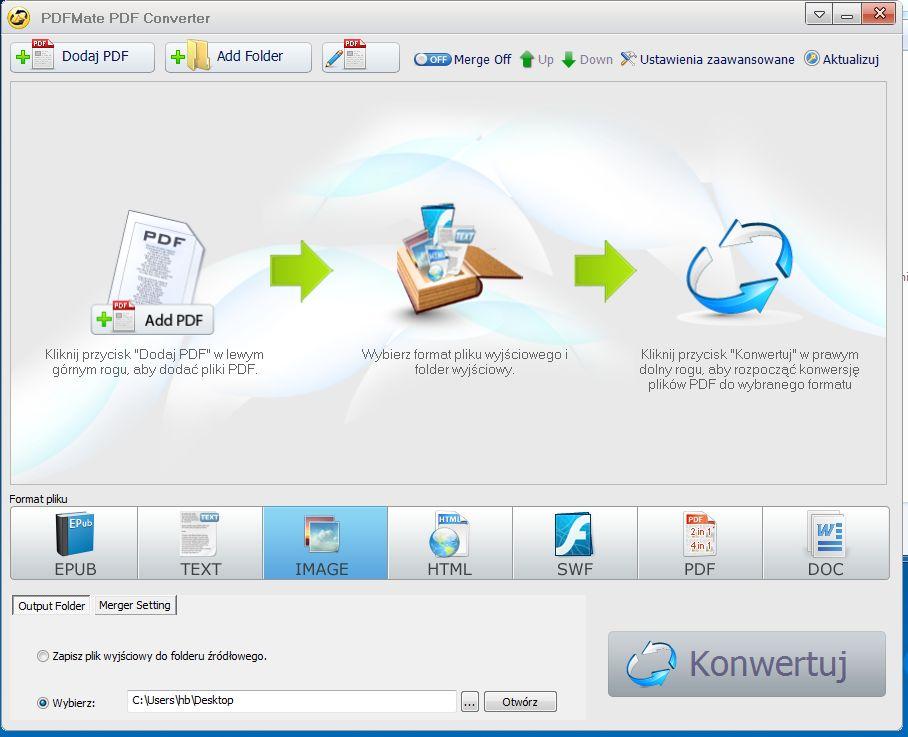Move file Down with green arrow
The height and width of the screenshot is (737, 908).
point(587,59)
